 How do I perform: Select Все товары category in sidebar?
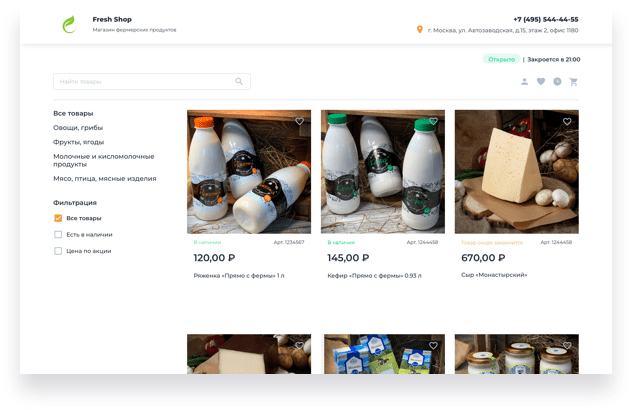(73, 113)
